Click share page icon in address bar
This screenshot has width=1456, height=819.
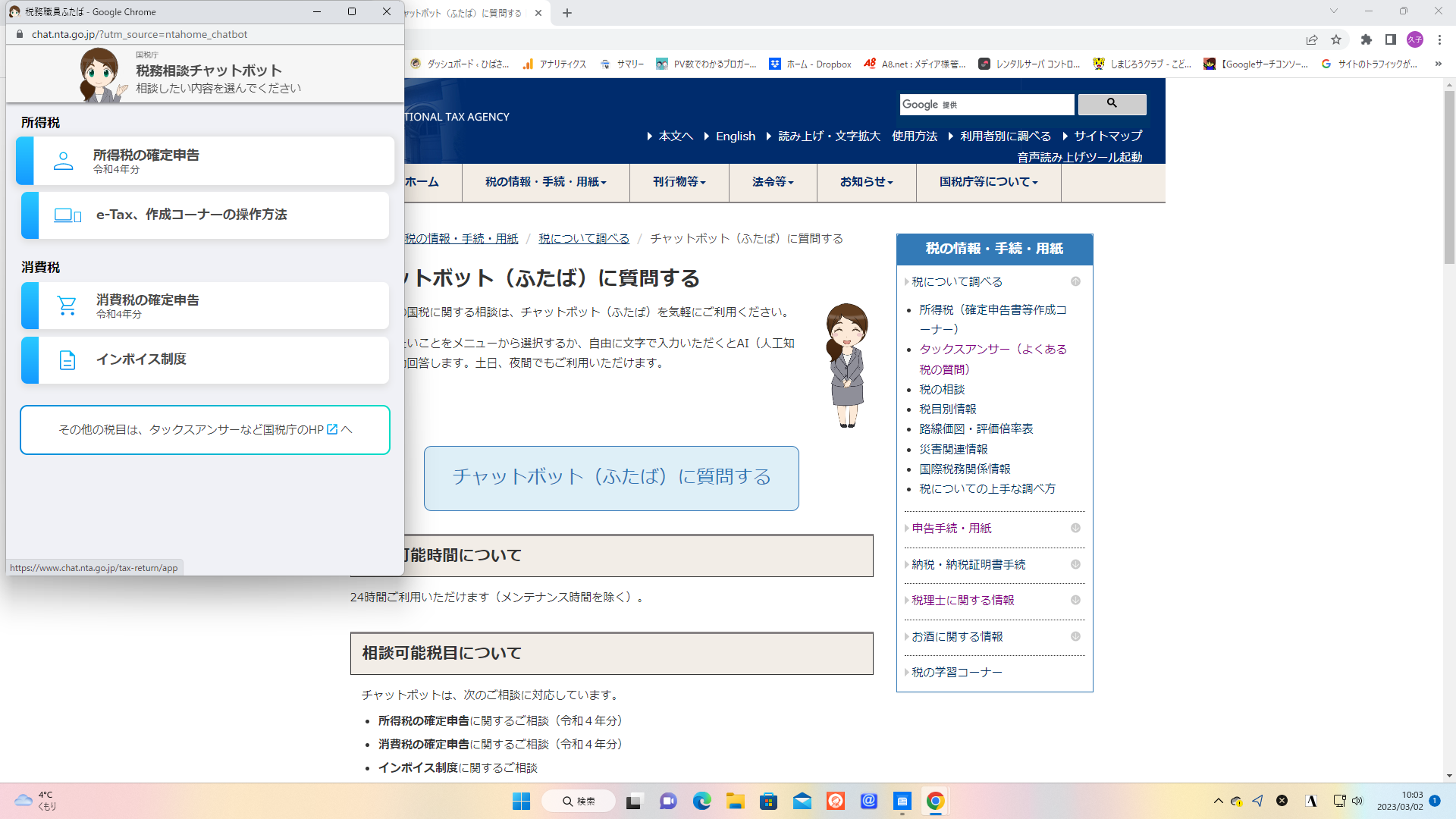click(x=1312, y=39)
